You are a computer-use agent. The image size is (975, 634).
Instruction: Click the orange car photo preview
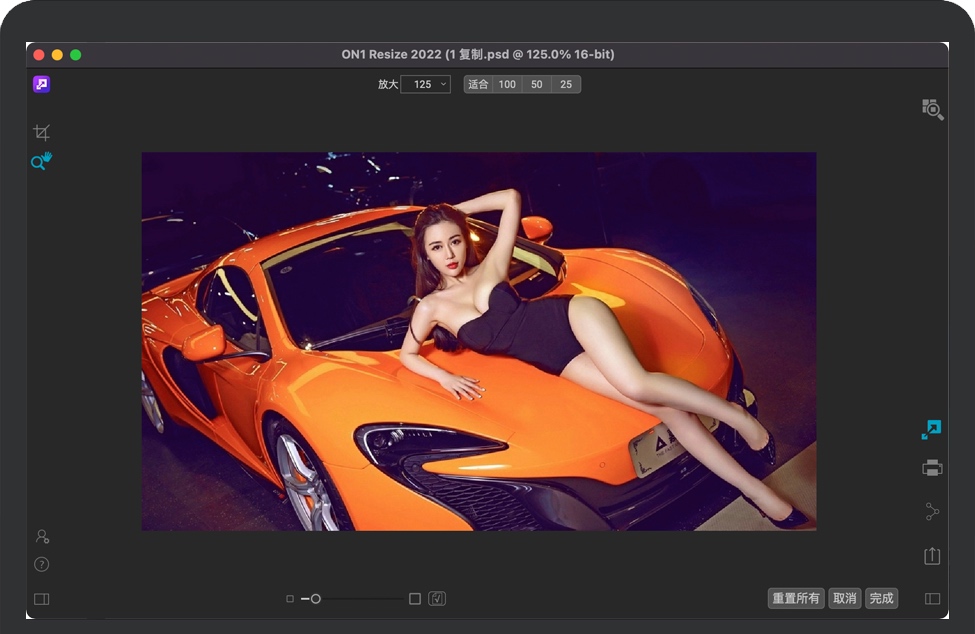tap(479, 341)
